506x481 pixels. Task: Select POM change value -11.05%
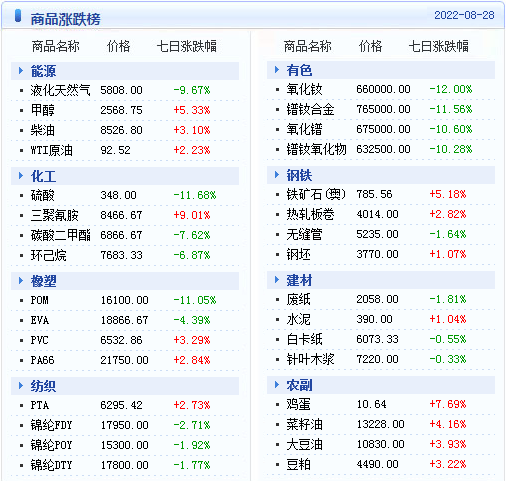tap(195, 300)
